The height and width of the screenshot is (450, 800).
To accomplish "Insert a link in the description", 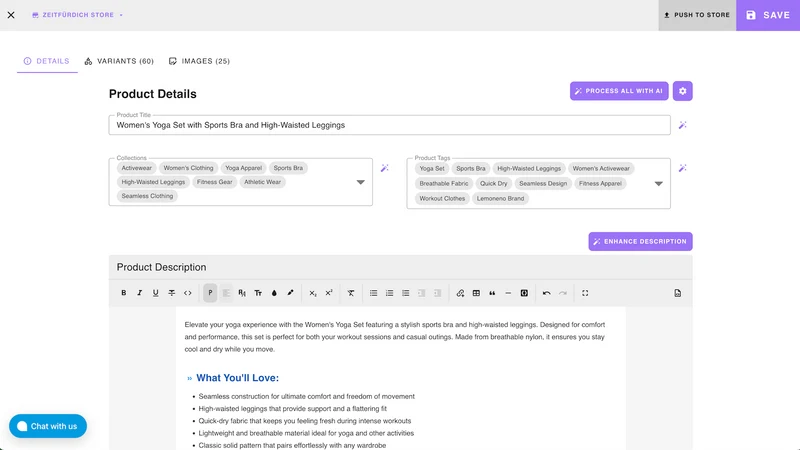I will point(460,293).
